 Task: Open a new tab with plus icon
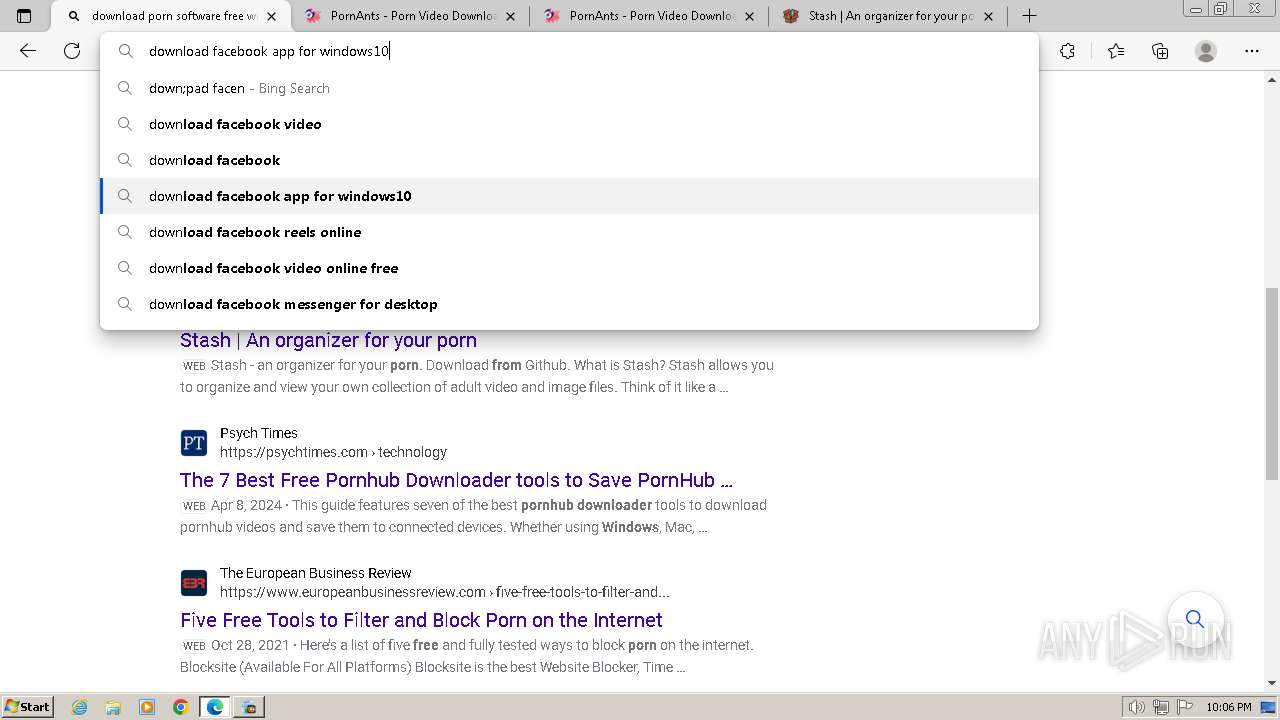coord(1029,16)
